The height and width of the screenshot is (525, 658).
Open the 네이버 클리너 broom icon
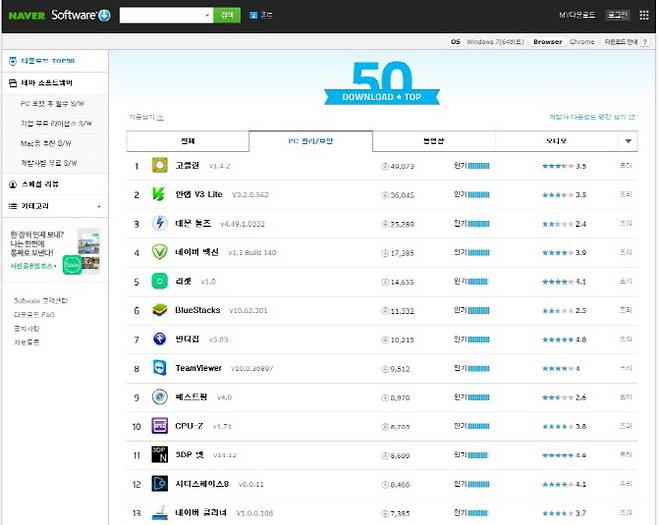point(159,513)
